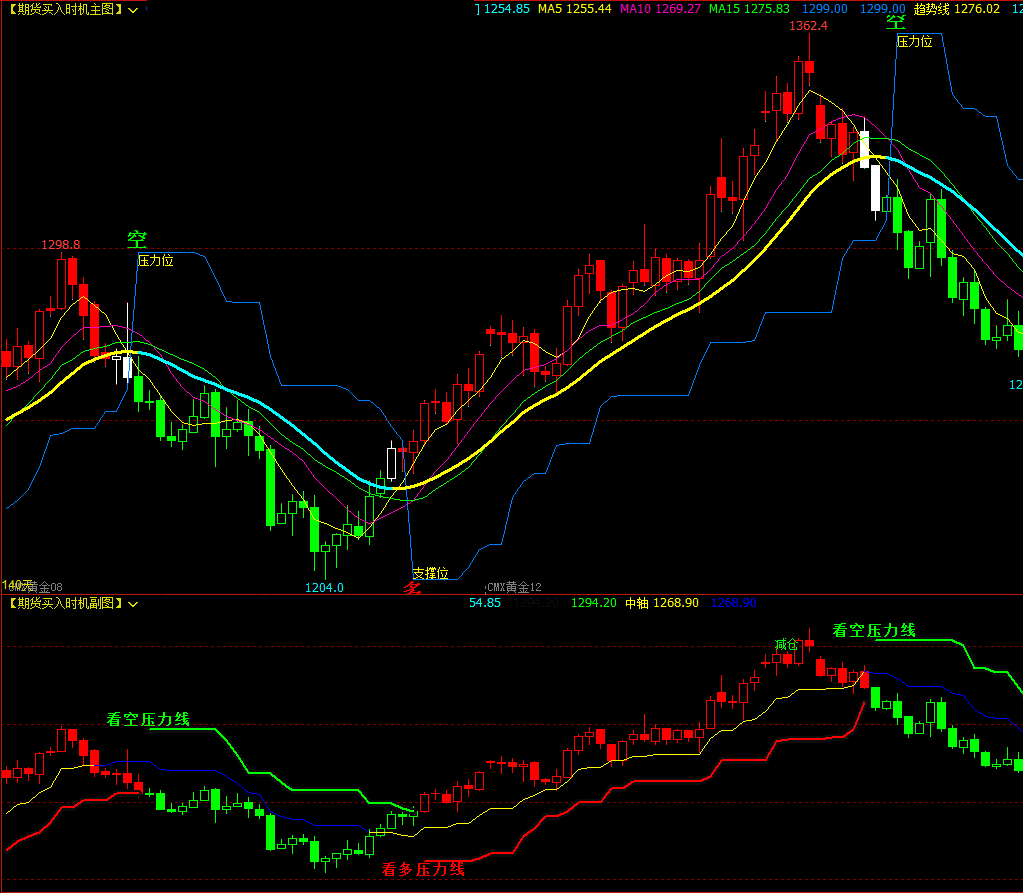
Task: Click the 支撑位 support label
Action: [431, 573]
